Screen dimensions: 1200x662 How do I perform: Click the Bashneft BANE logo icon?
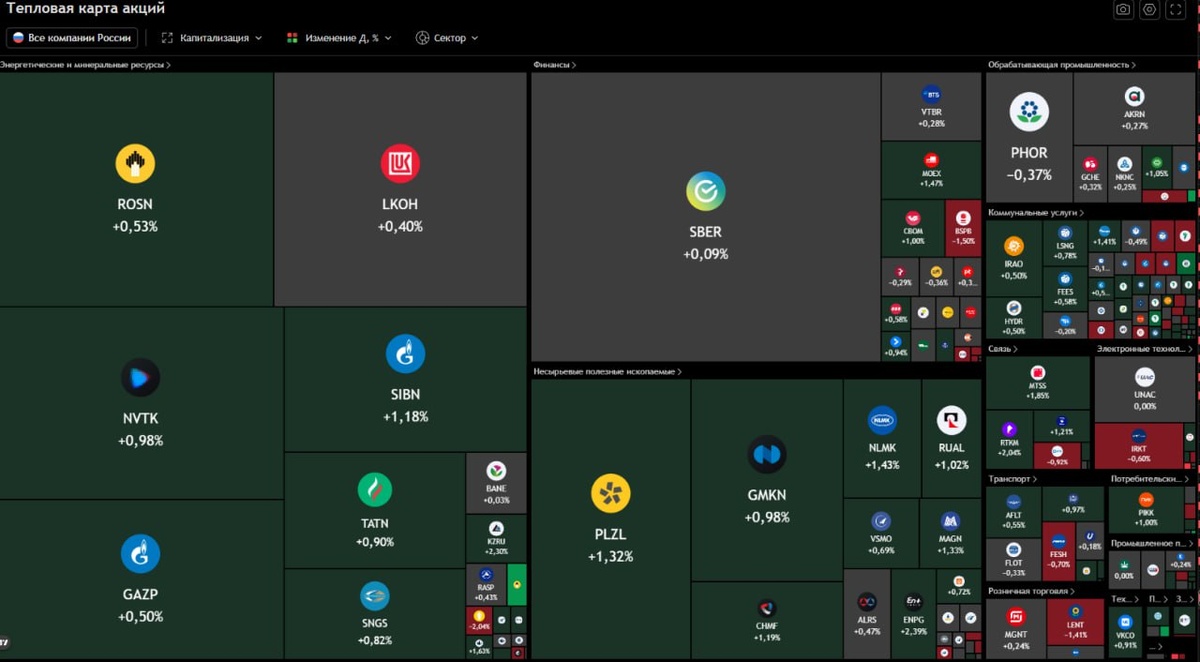click(x=496, y=471)
